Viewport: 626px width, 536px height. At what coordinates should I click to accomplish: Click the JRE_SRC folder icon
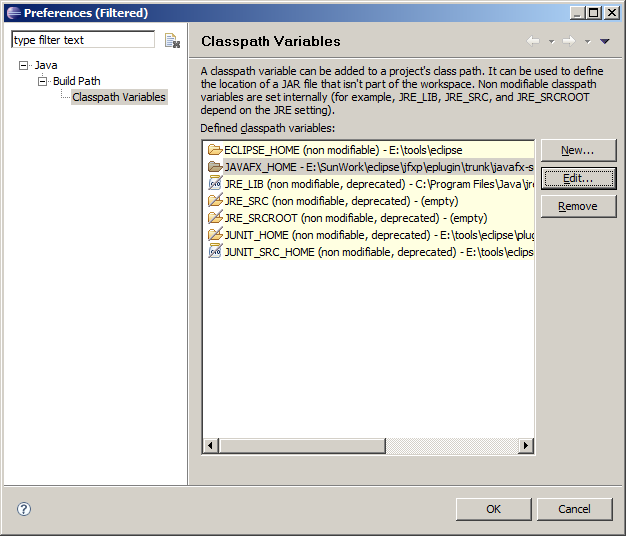[214, 201]
